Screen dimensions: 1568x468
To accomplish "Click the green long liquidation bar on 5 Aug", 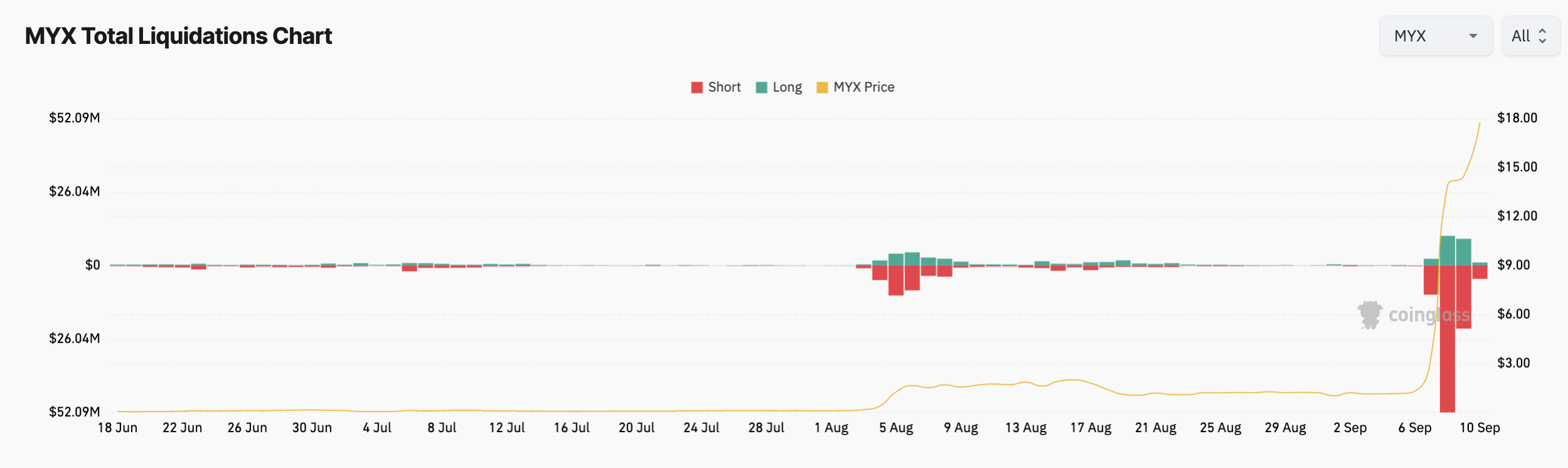I will point(897,258).
